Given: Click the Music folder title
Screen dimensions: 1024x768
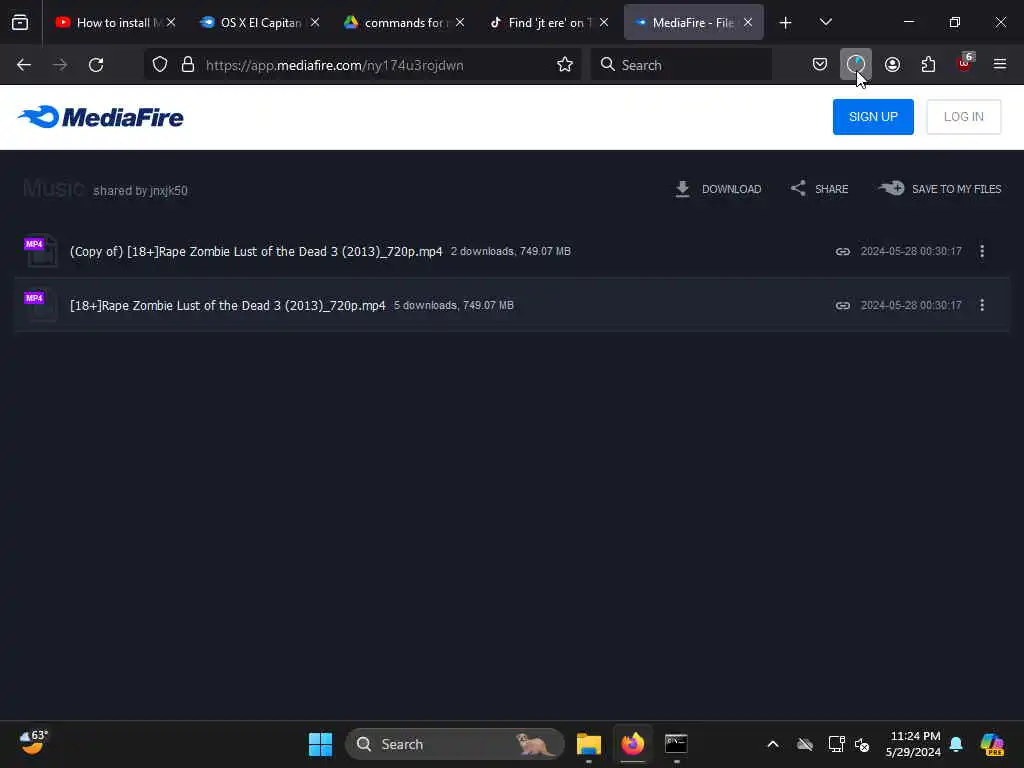Looking at the screenshot, I should 54,189.
